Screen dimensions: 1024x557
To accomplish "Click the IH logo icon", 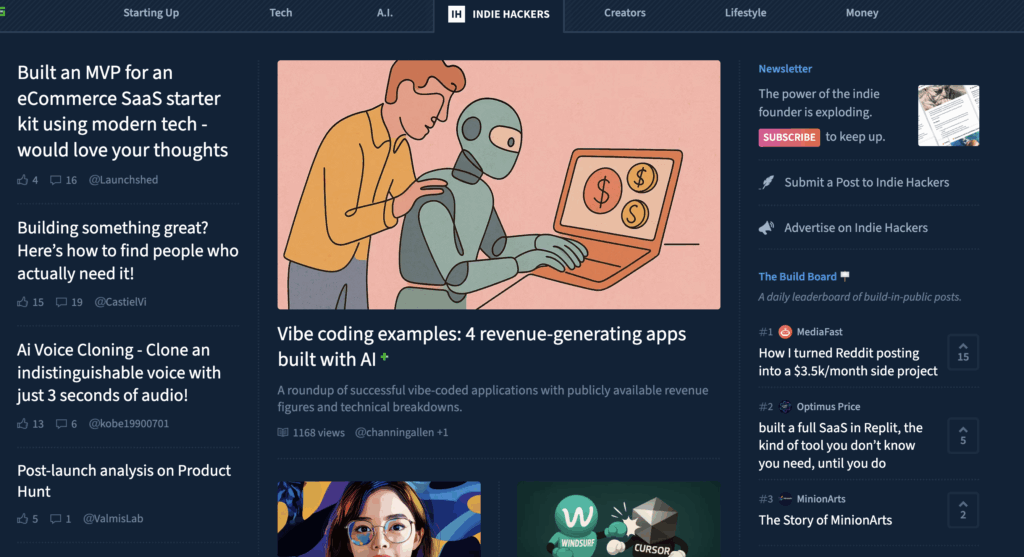I will [456, 14].
